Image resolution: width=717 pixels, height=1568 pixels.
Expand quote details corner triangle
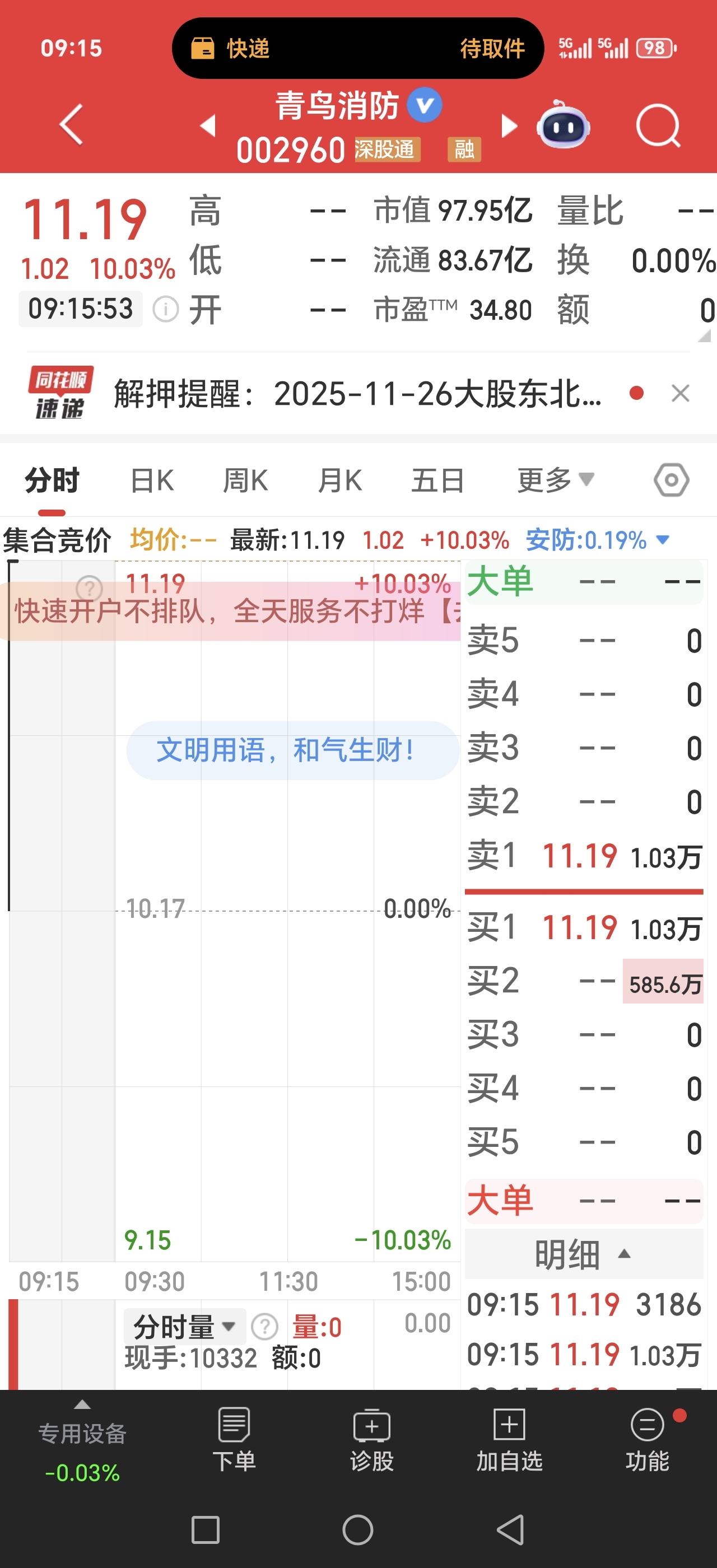click(704, 335)
